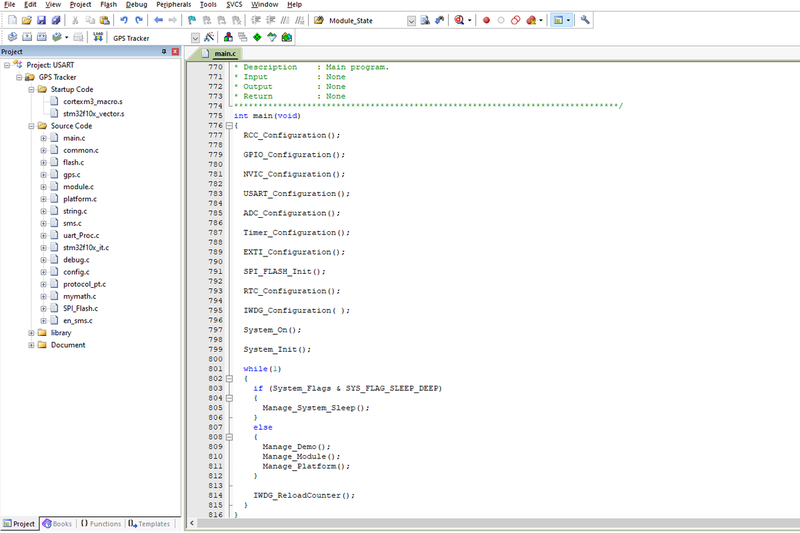Select stm32f10x_it.c in the project tree
The width and height of the screenshot is (800, 533).
pyautogui.click(x=86, y=248)
